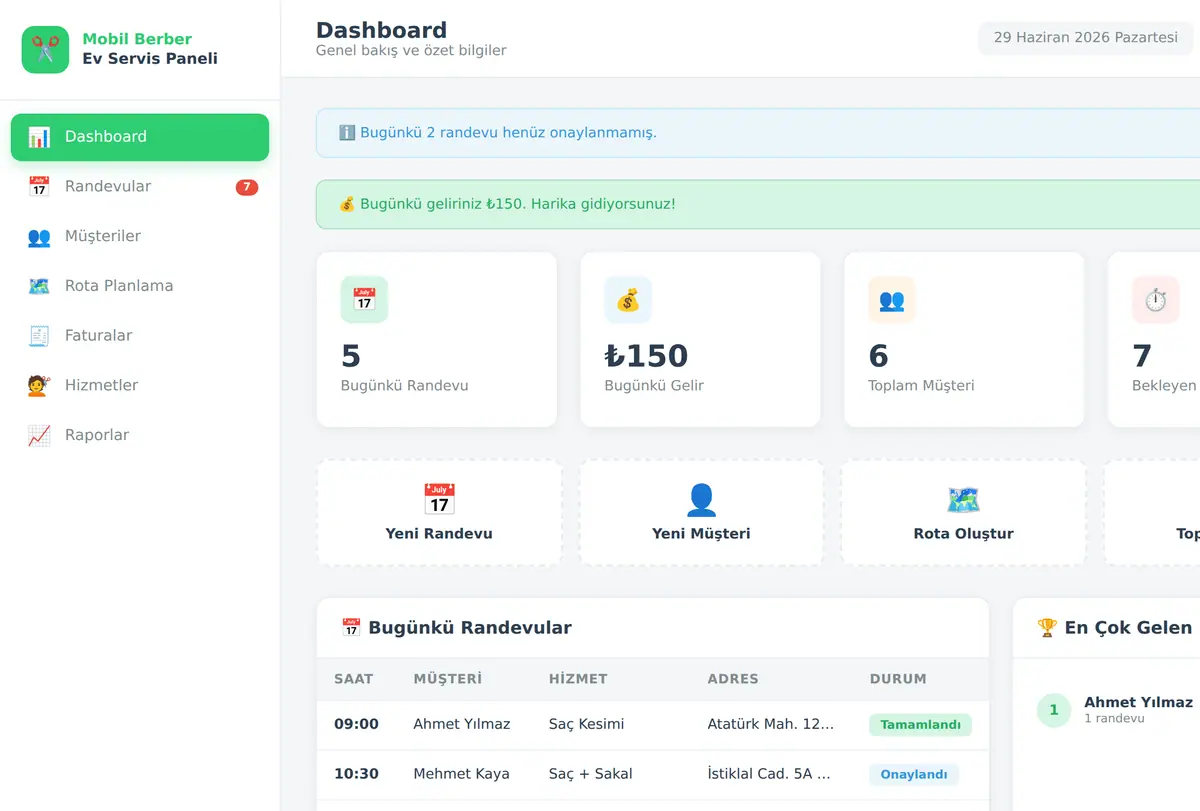This screenshot has width=1200, height=811.
Task: Click the MÜŞTERİ column header
Action: coord(448,679)
